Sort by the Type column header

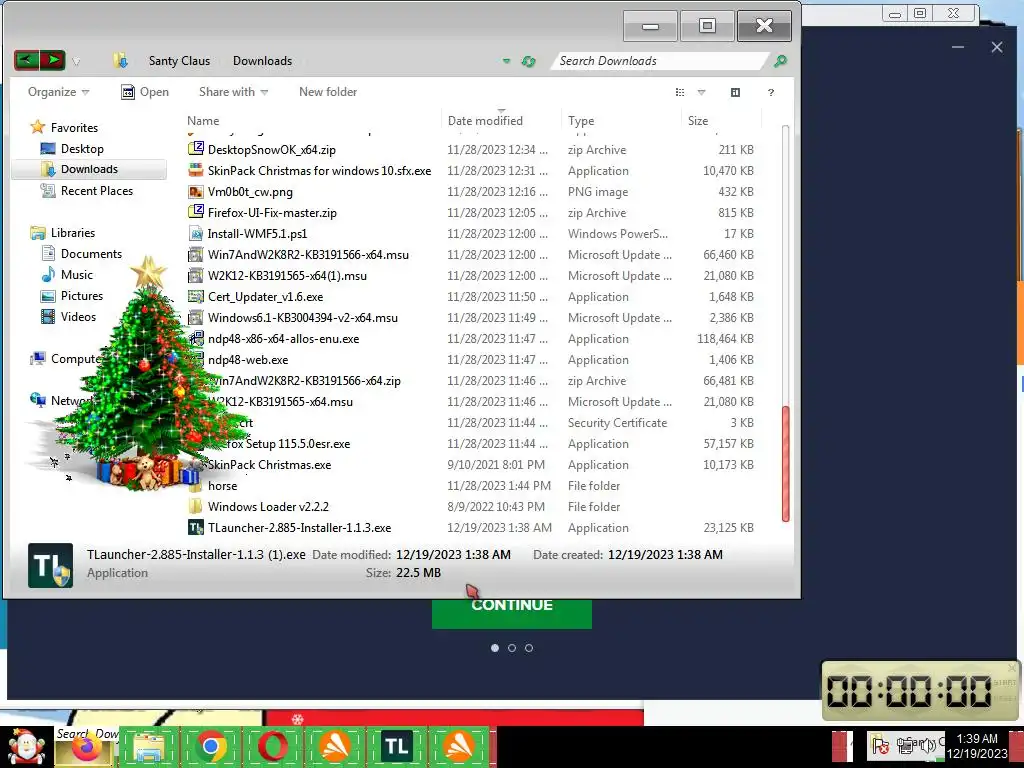pyautogui.click(x=621, y=121)
